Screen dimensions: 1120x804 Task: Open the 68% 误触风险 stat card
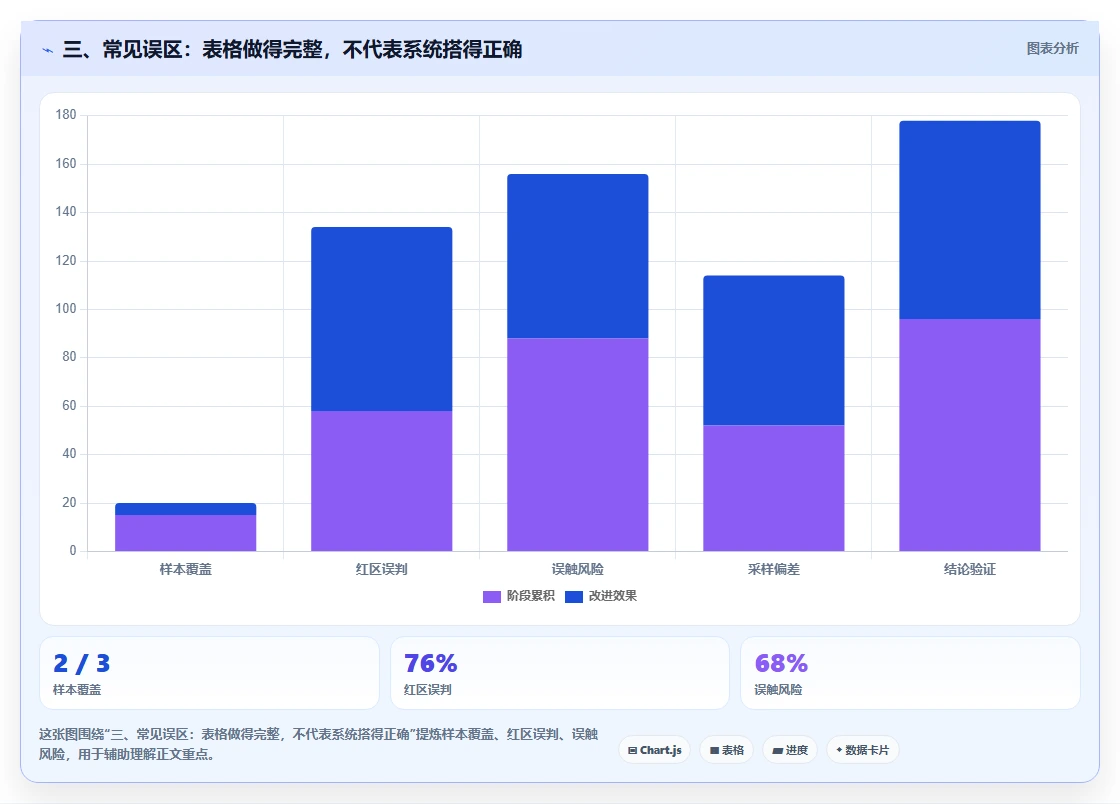tap(910, 673)
